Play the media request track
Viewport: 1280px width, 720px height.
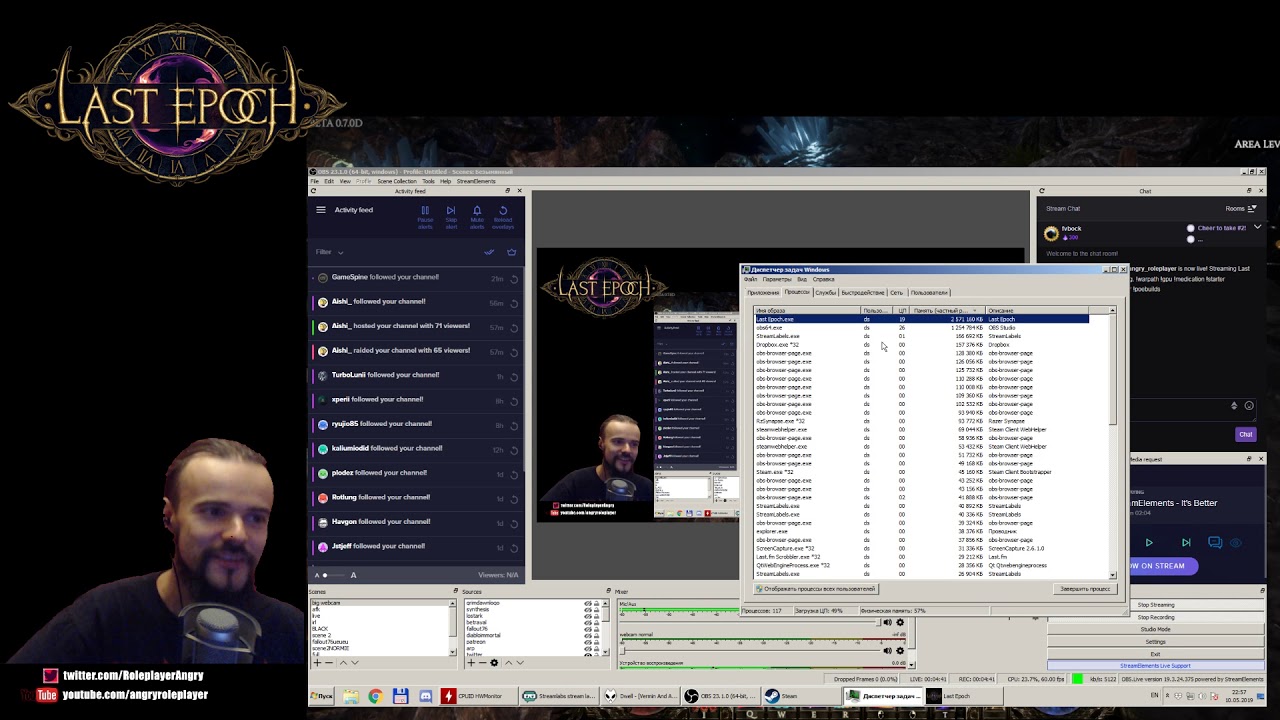pyautogui.click(x=1149, y=543)
